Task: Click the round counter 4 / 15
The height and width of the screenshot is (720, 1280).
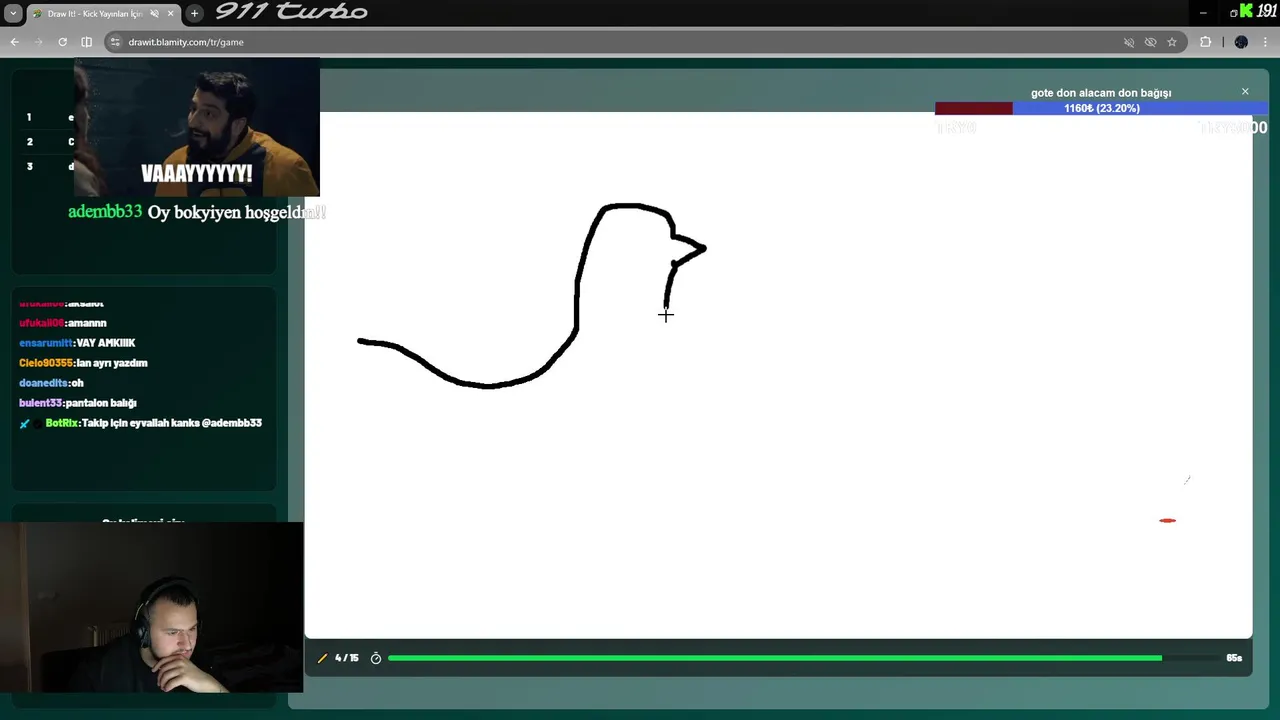Action: pyautogui.click(x=346, y=658)
